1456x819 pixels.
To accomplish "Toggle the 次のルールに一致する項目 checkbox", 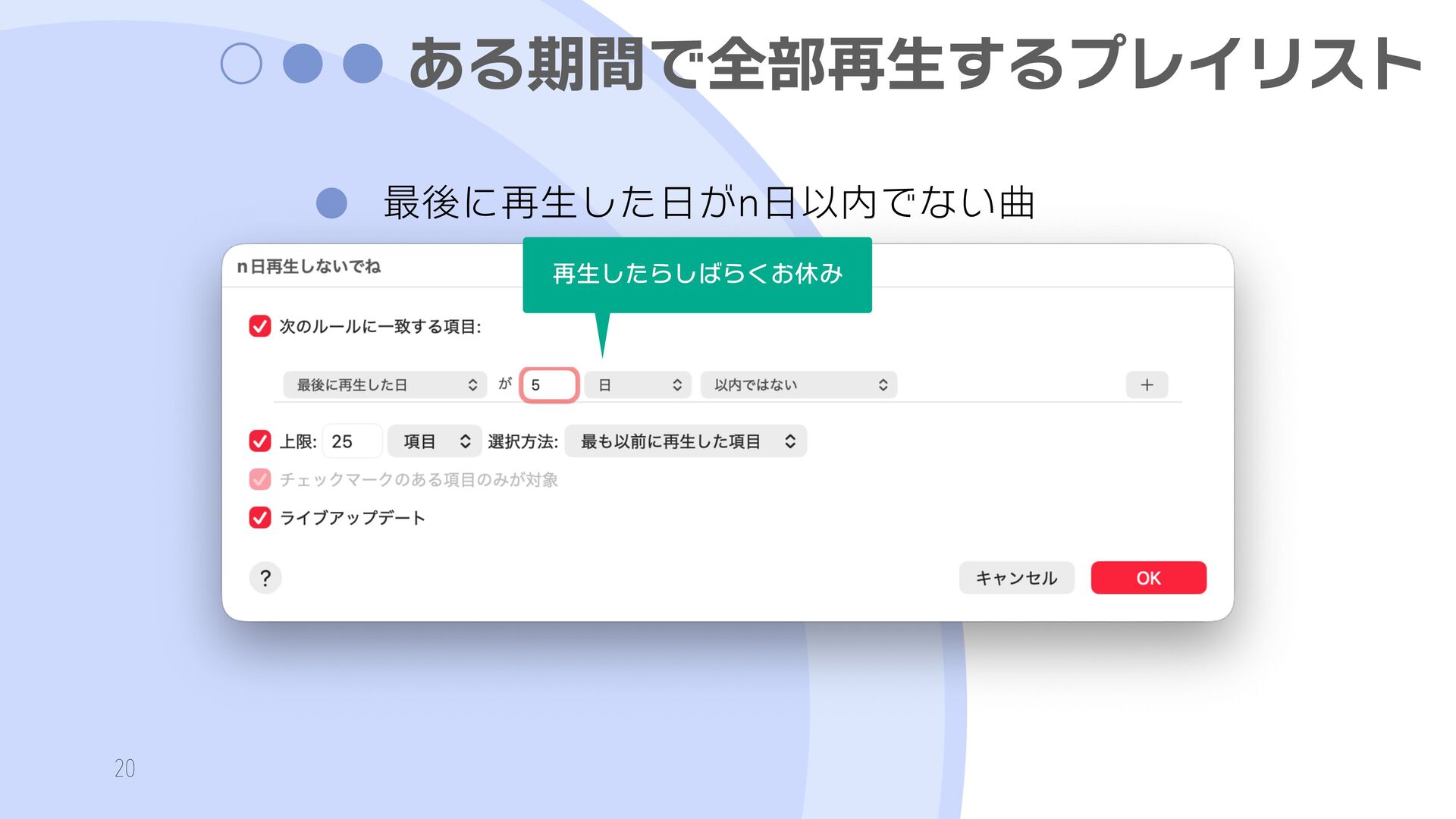I will 260,326.
